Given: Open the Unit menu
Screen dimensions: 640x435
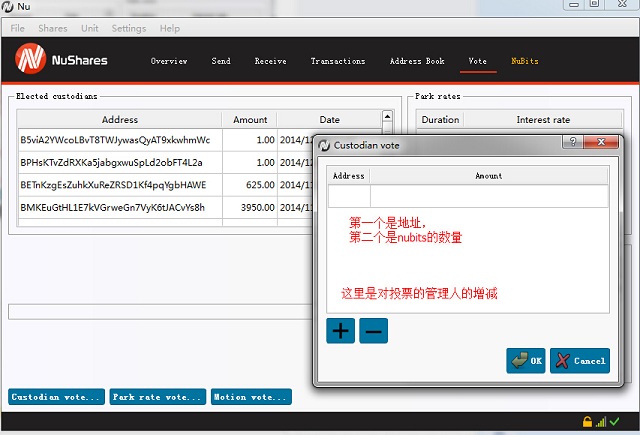Looking at the screenshot, I should click(x=89, y=28).
